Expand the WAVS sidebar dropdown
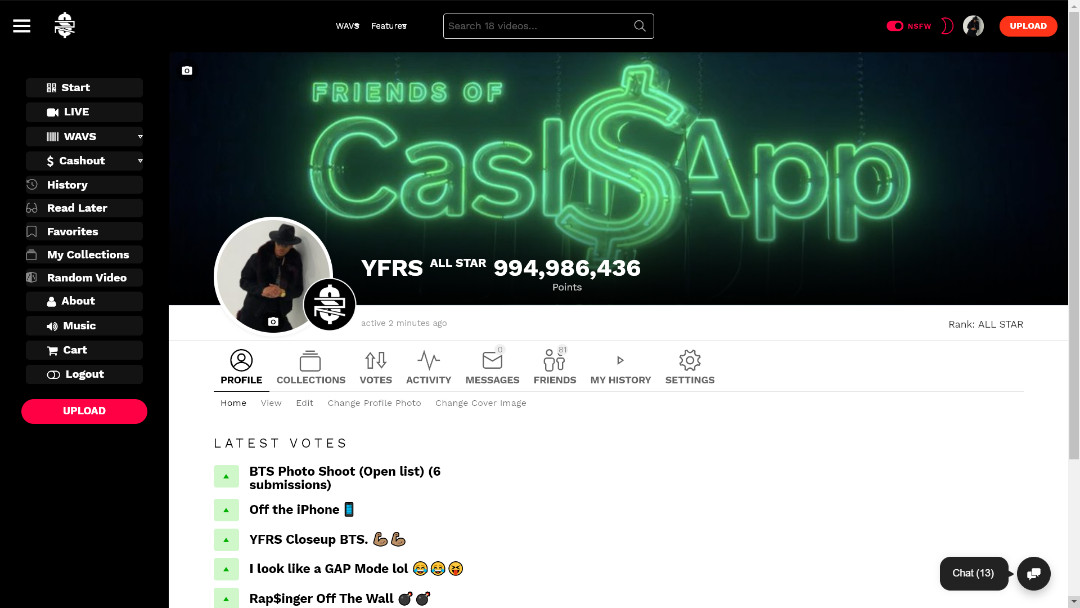The width and height of the screenshot is (1080, 608). 140,136
